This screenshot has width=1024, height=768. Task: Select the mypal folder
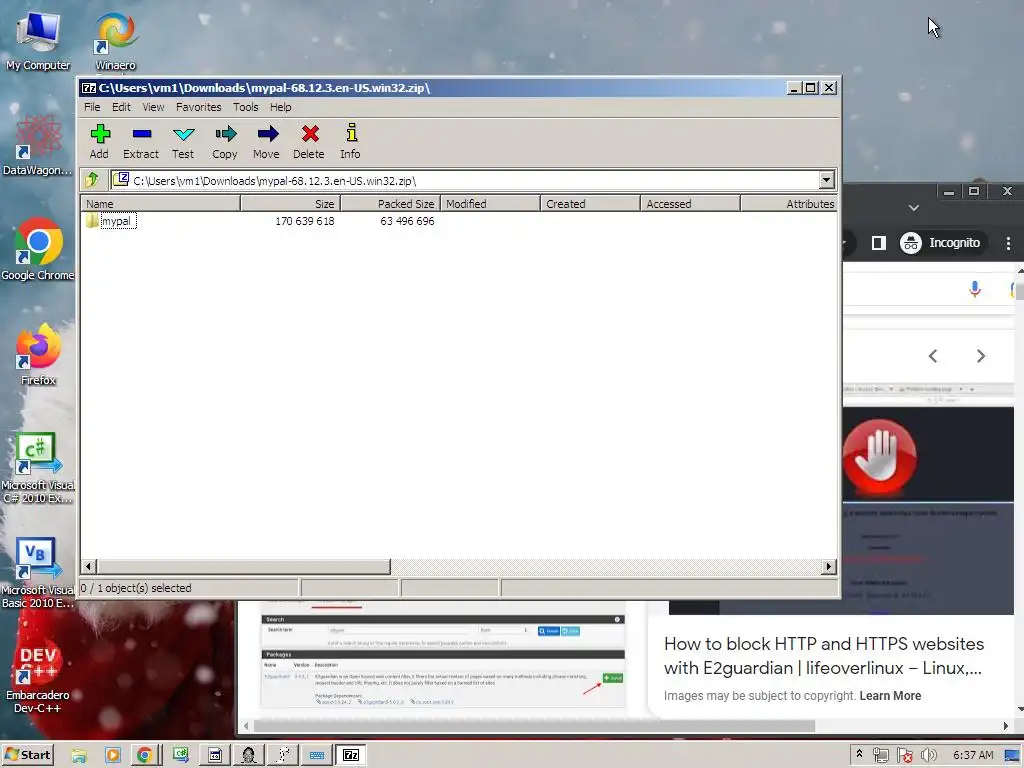[110, 221]
